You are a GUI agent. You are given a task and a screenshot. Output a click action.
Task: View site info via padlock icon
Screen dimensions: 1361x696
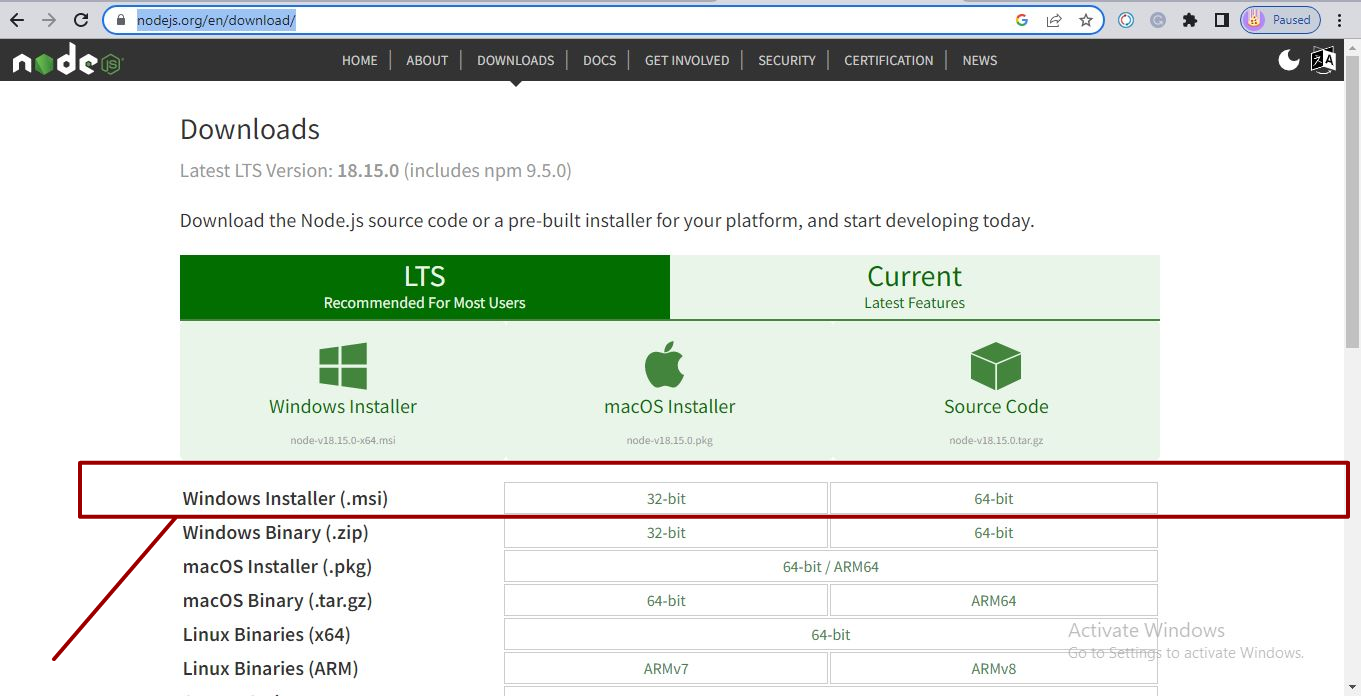pos(121,20)
